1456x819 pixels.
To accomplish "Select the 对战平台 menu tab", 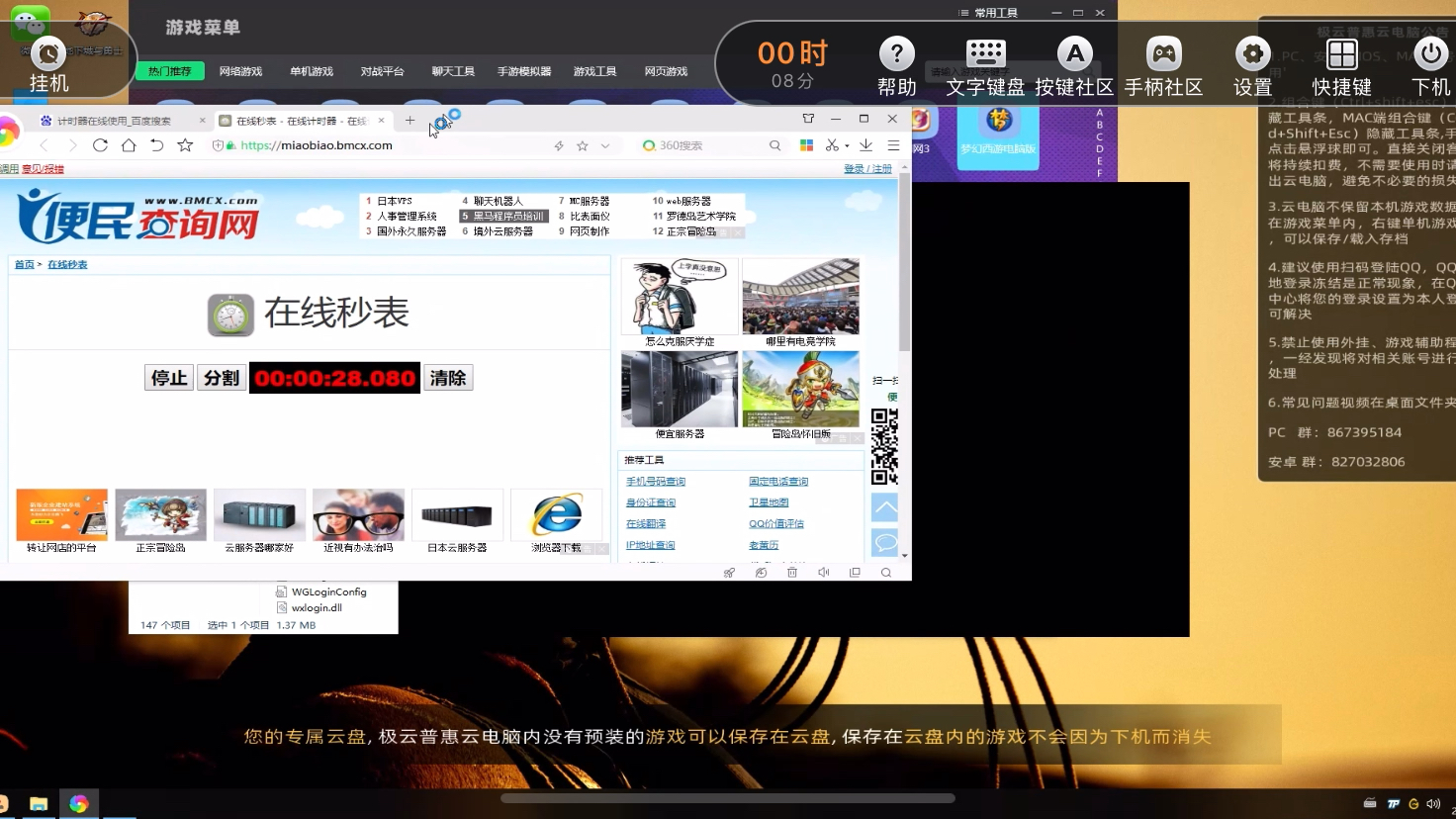I will (382, 71).
